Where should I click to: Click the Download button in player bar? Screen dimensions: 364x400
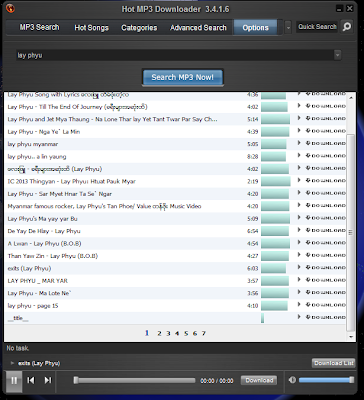click(259, 380)
